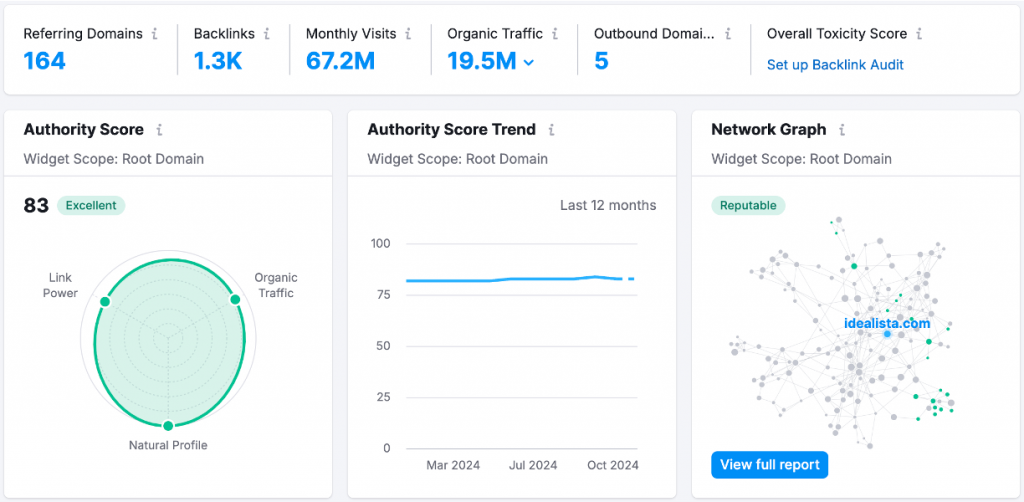Click the Natural Profile point on radar chart
The image size is (1024, 502).
(168, 426)
